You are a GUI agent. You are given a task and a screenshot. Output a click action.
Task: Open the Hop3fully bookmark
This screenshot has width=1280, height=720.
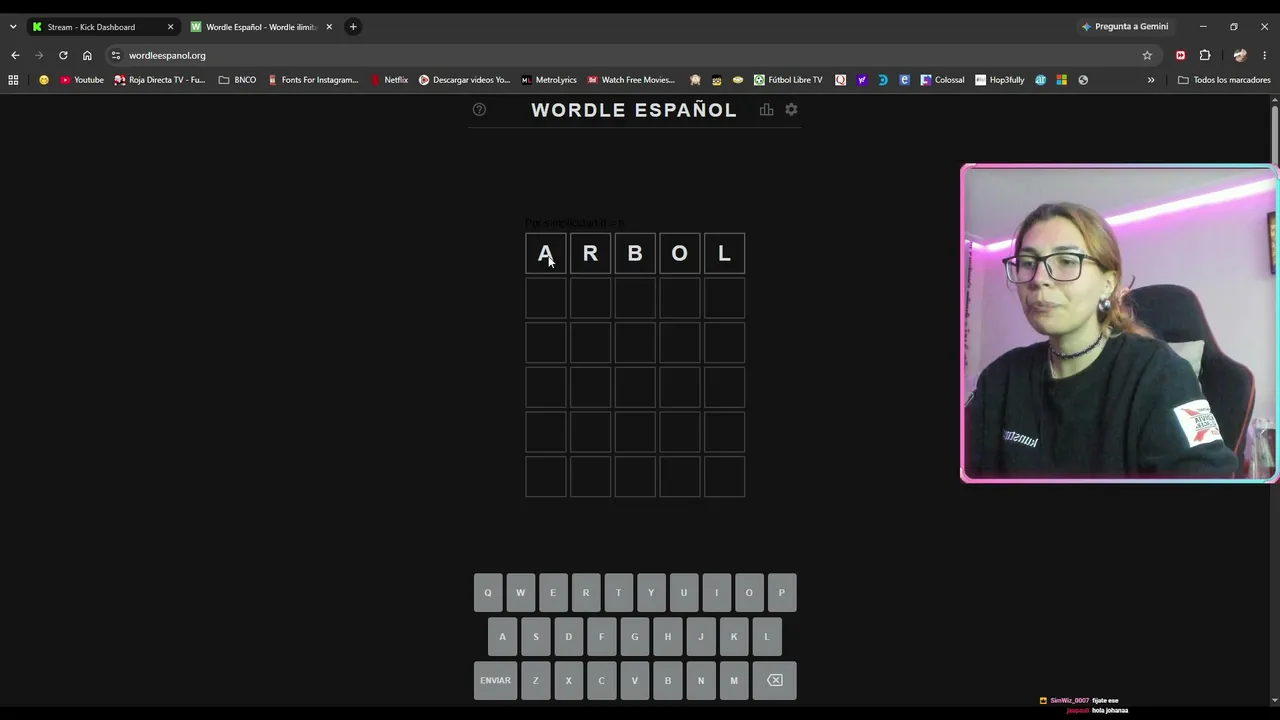point(1000,80)
